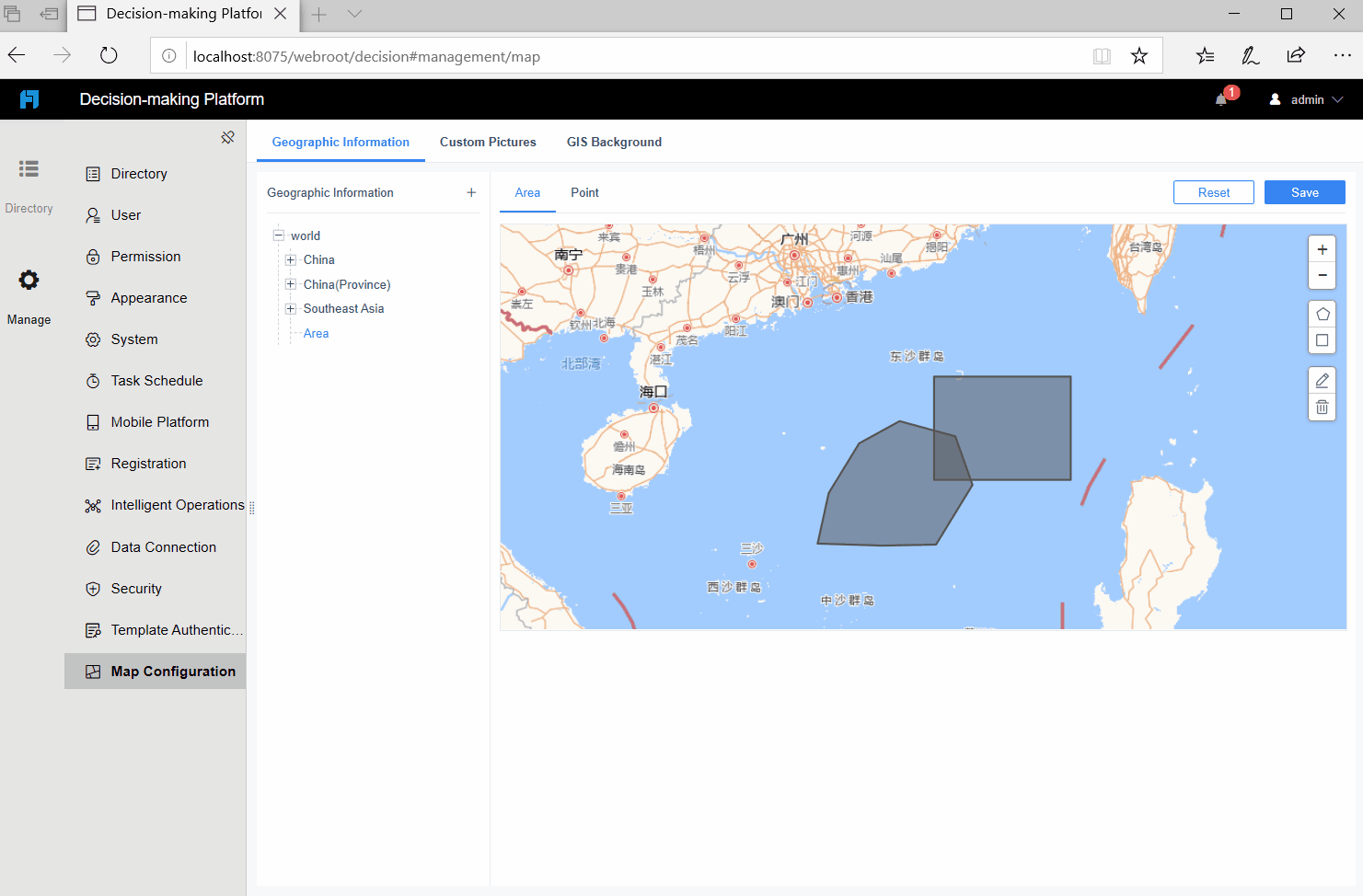This screenshot has width=1363, height=896.
Task: Select the polygon drawing tool on the map
Action: 1322,313
